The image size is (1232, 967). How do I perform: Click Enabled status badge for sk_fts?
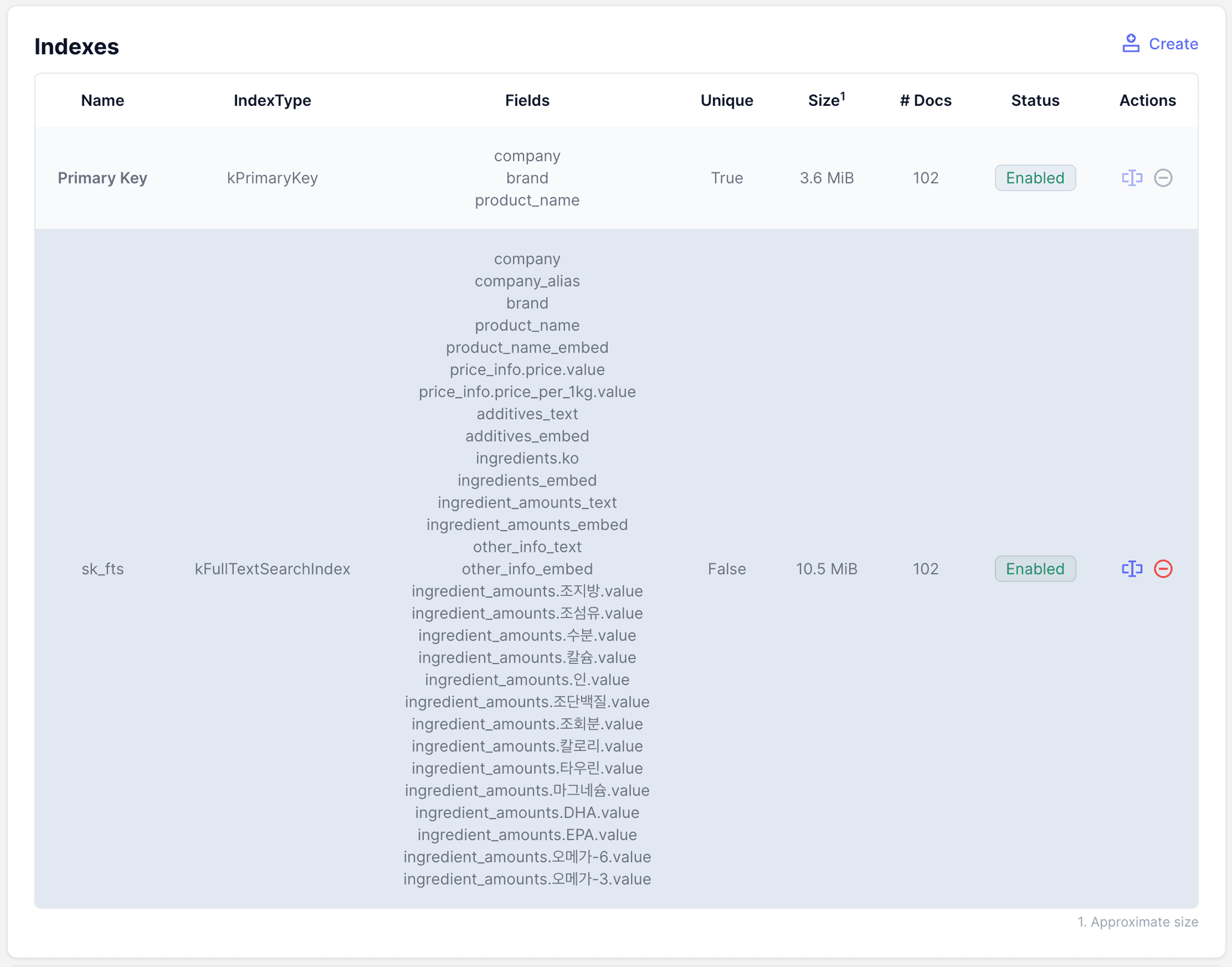click(x=1035, y=569)
